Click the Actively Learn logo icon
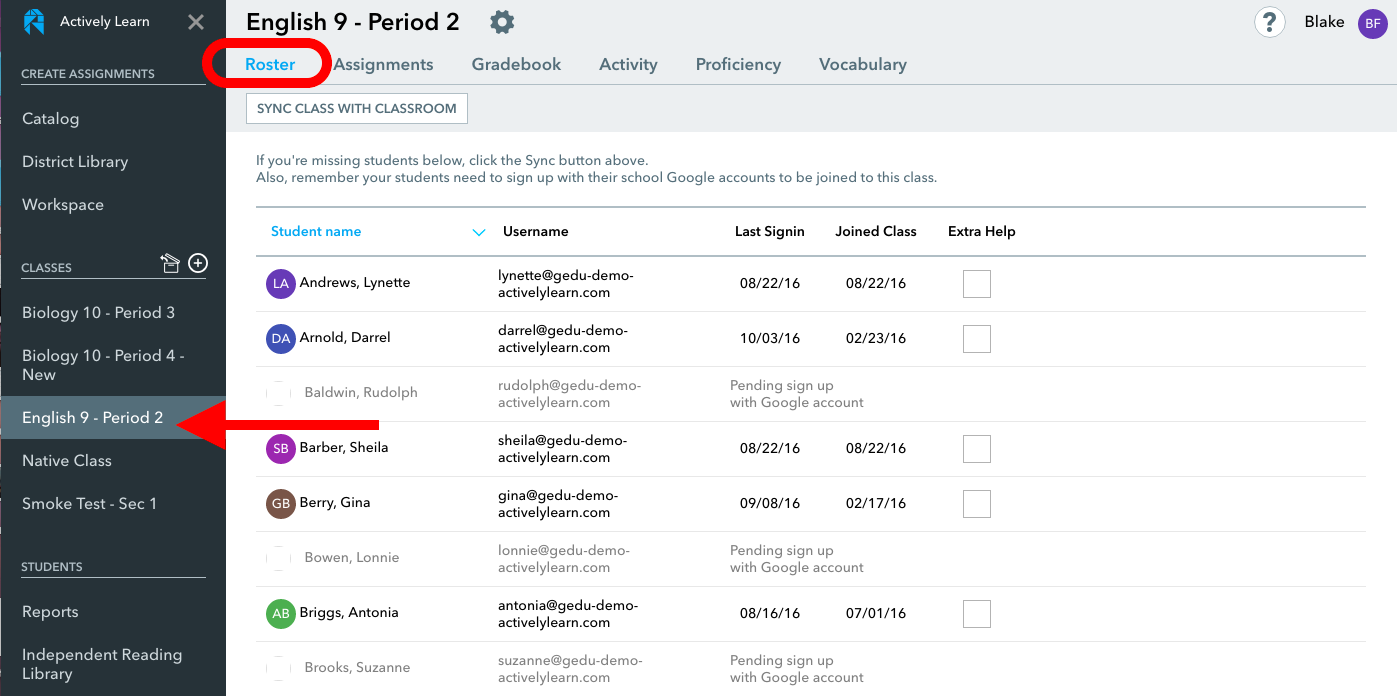The height and width of the screenshot is (696, 1397). [34, 22]
